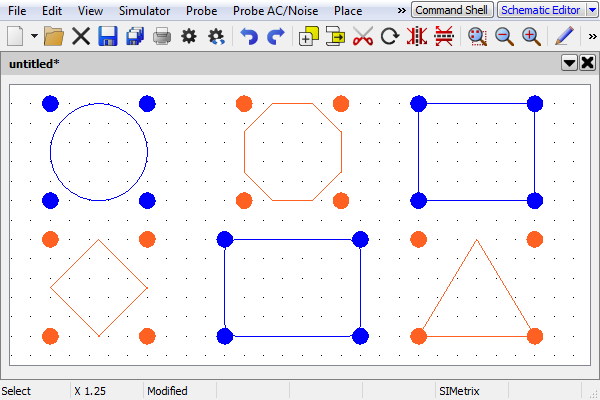Open the untitled sheet's down-arrow menu
Viewport: 600px width, 400px height.
(x=569, y=63)
